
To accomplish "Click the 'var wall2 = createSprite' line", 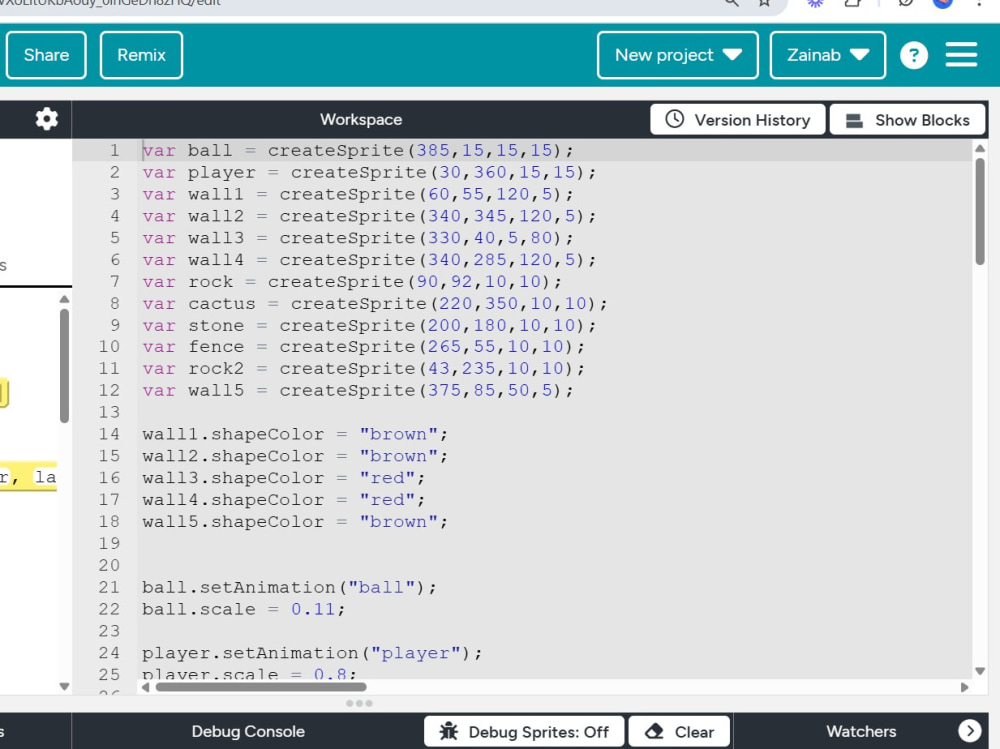I will 369,216.
